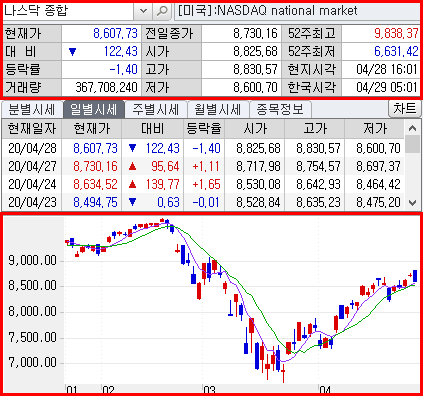Screen dimensions: 423x396
Task: Open the 종목정보 tab
Action: (x=280, y=110)
